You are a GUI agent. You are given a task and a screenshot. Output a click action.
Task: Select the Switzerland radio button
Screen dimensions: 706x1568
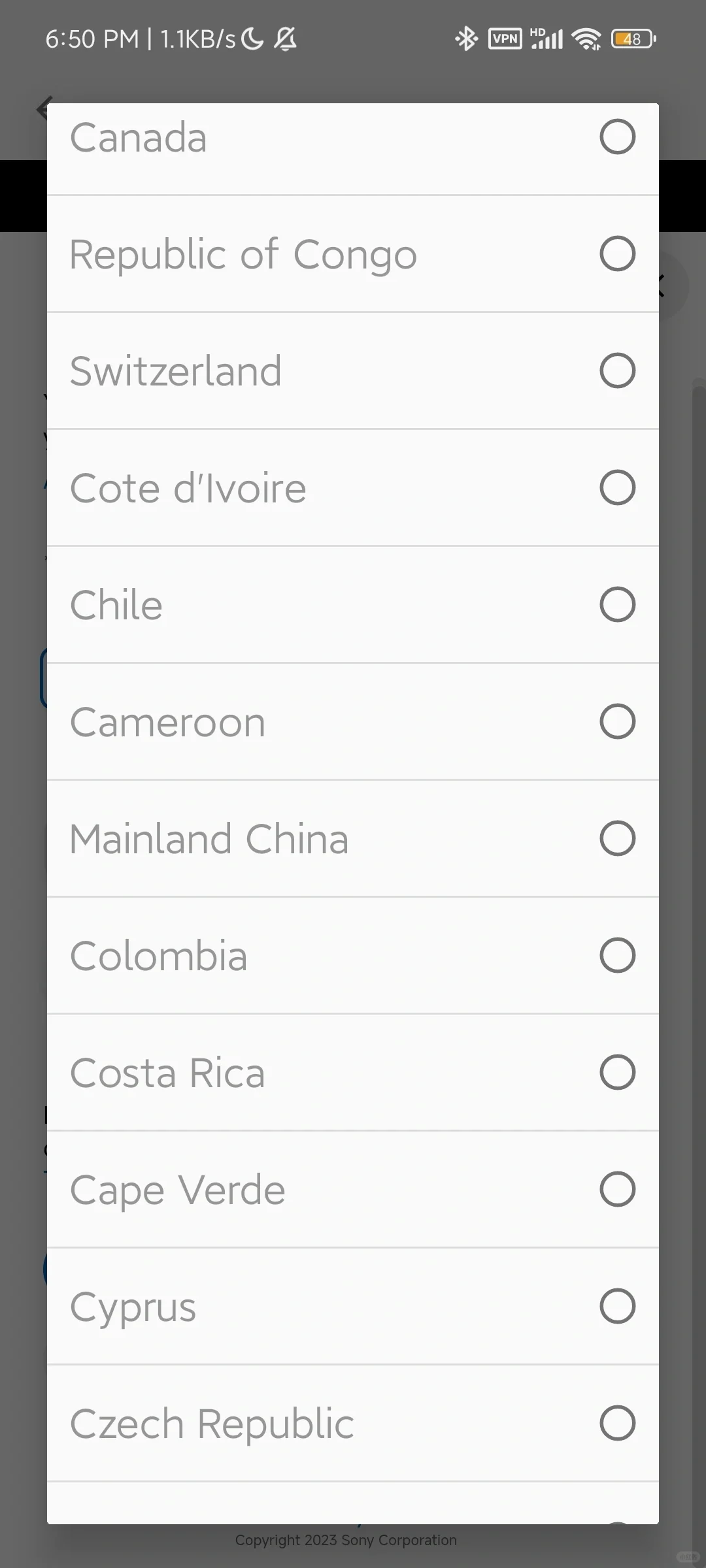[617, 371]
